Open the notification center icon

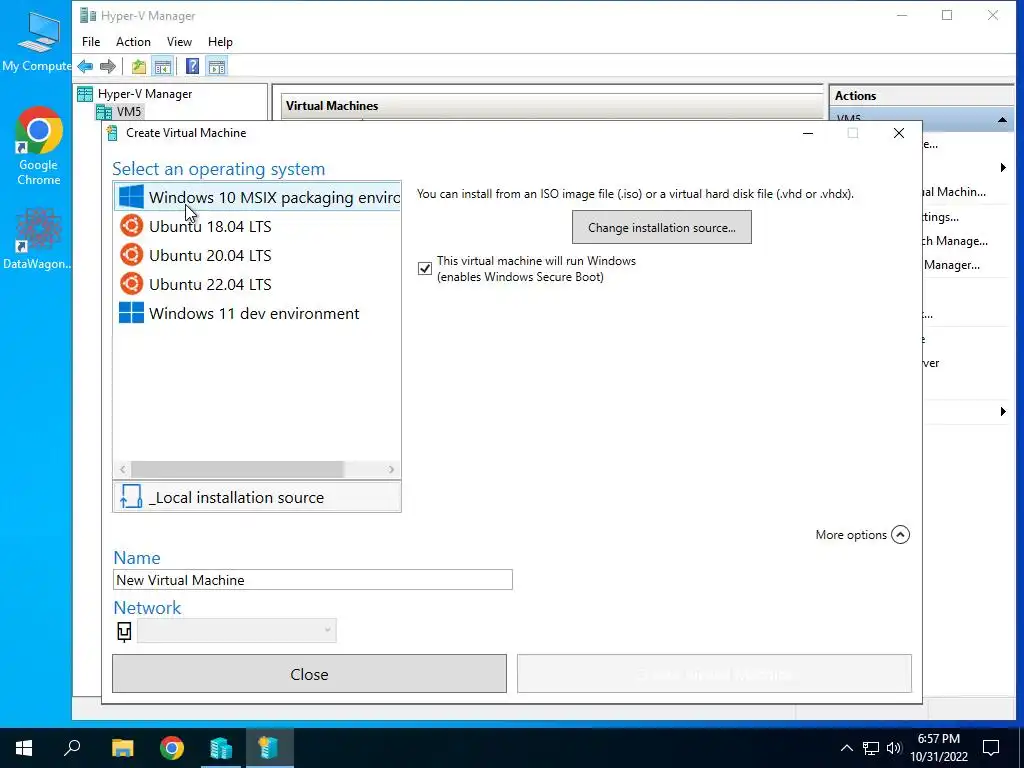point(991,748)
